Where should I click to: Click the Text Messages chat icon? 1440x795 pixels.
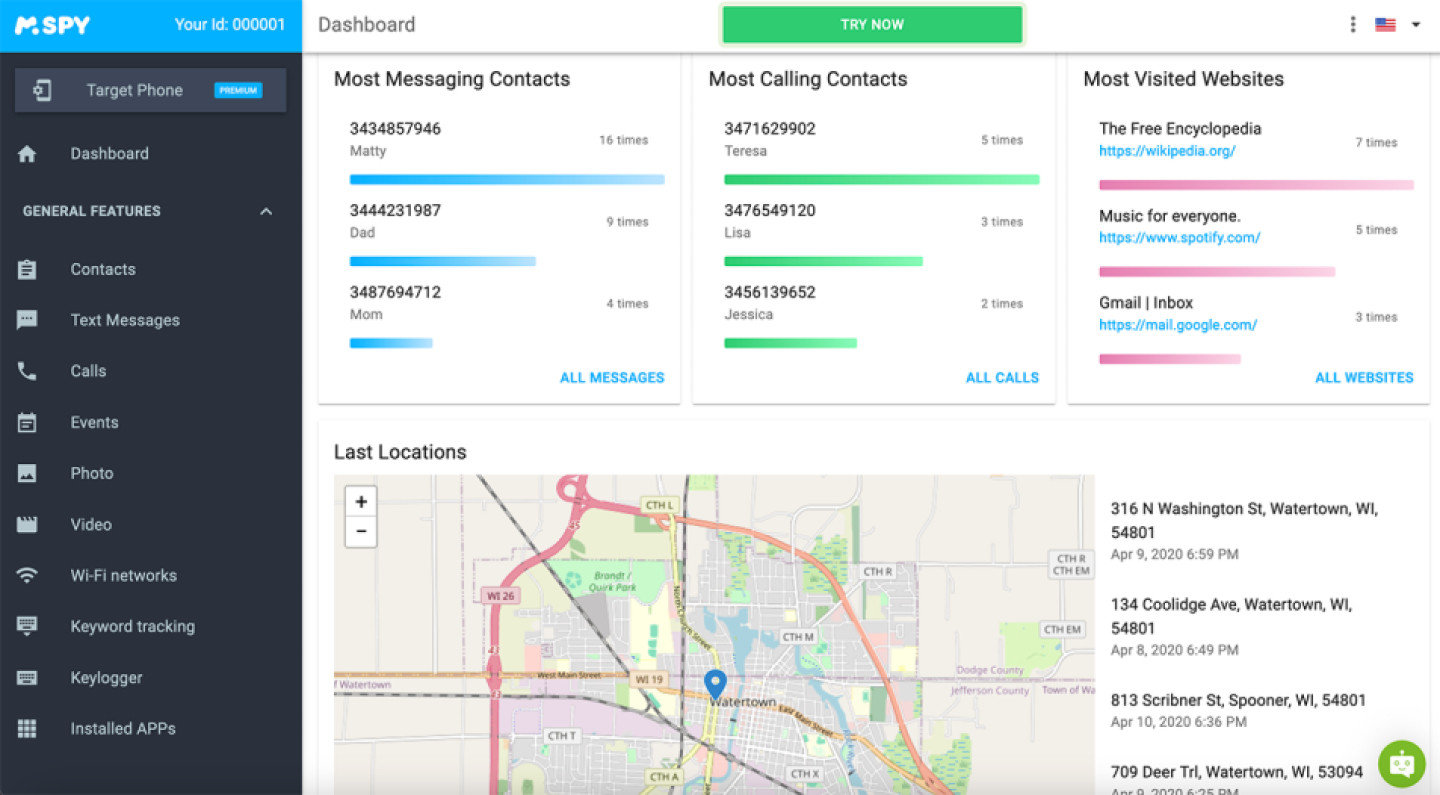tap(27, 320)
